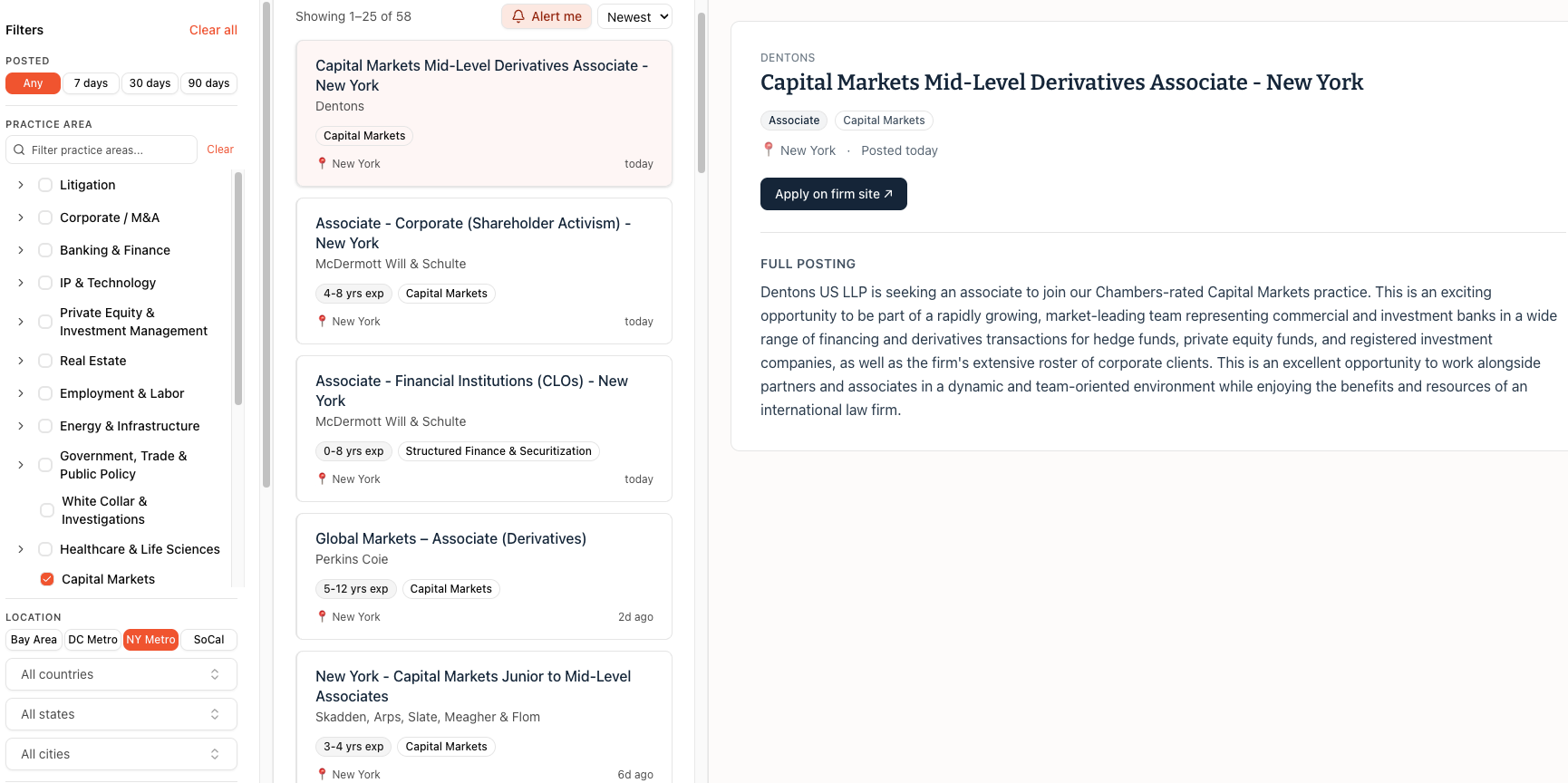This screenshot has height=783, width=1568.
Task: Check Government, Trade & Public Policy
Action: click(45, 465)
